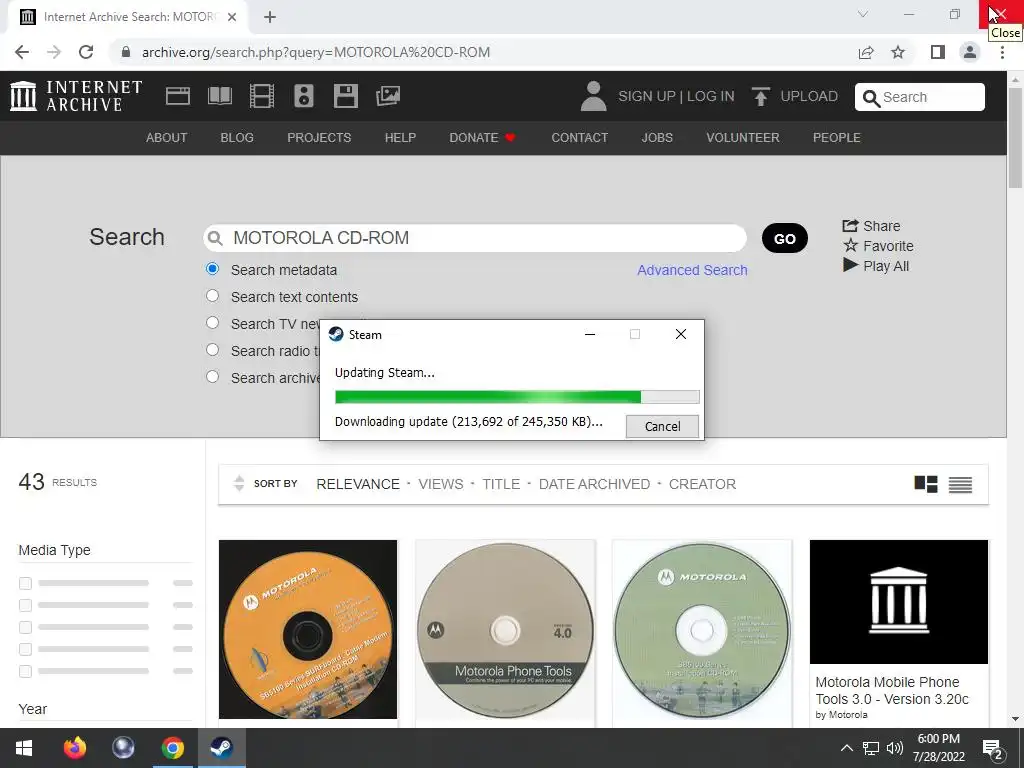Click the MOTOROLA CD-ROM search field
This screenshot has height=768, width=1024.
(475, 238)
